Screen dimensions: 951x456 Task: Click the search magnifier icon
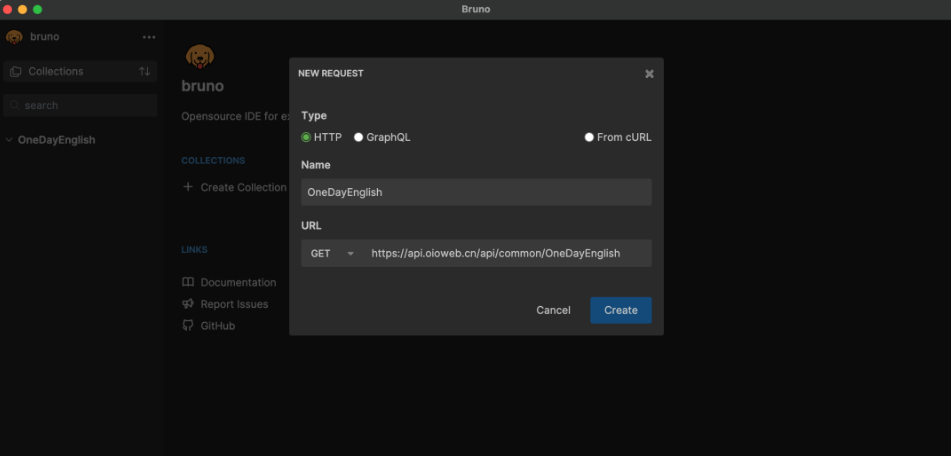(x=15, y=106)
